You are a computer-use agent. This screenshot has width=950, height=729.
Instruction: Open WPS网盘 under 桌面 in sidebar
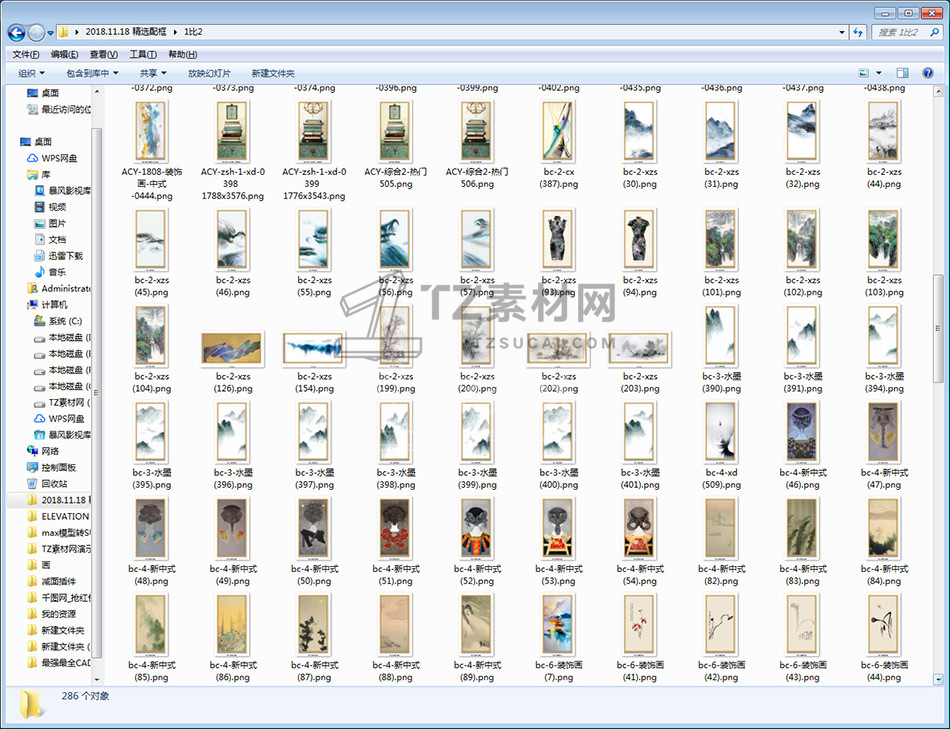pos(58,158)
